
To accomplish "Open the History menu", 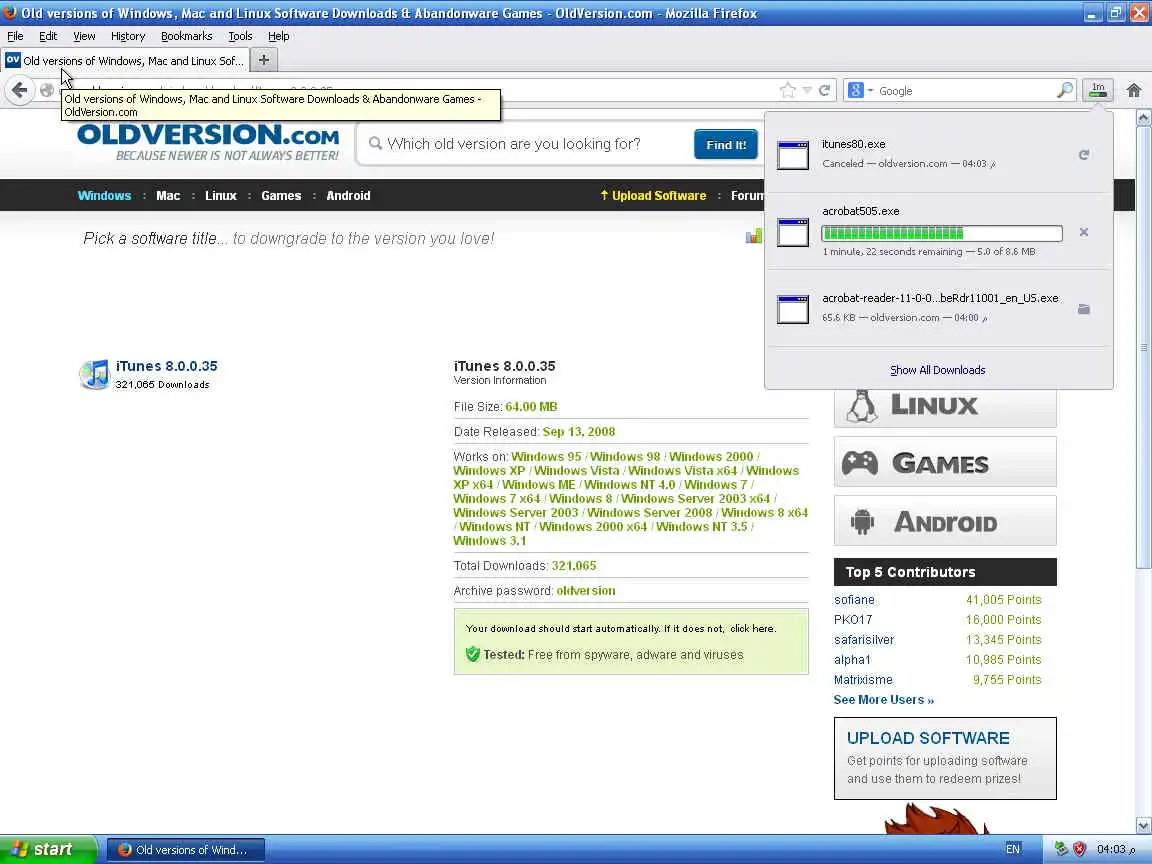I will [128, 36].
